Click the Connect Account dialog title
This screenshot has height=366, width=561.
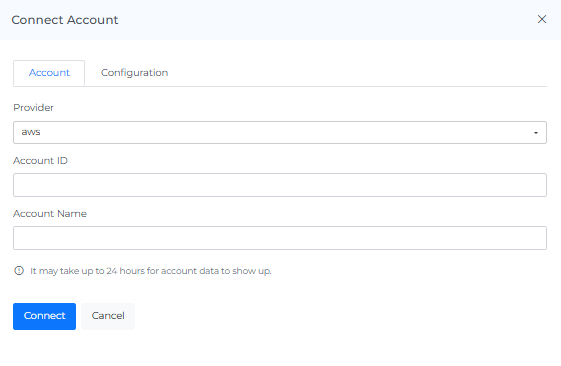65,20
